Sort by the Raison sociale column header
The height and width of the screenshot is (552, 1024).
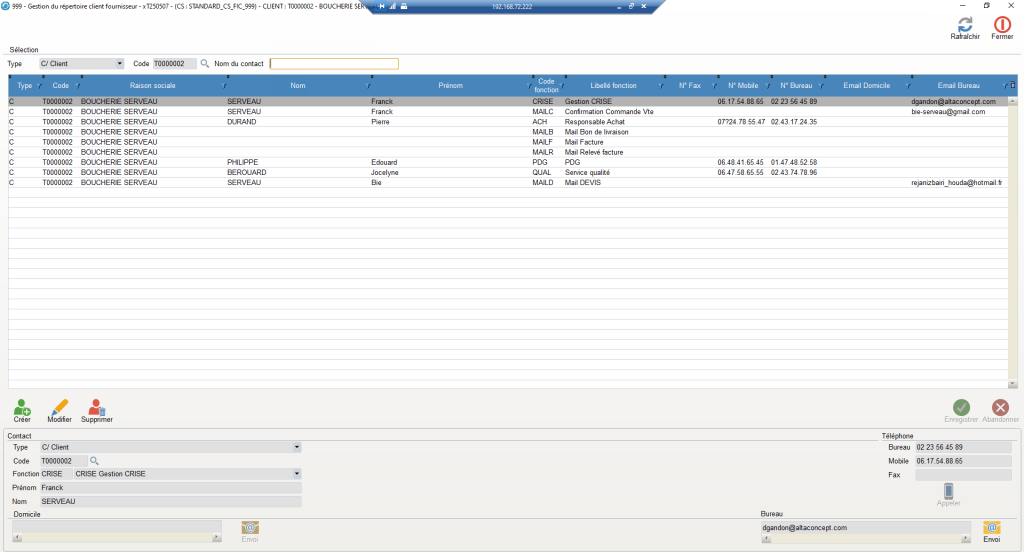click(152, 86)
